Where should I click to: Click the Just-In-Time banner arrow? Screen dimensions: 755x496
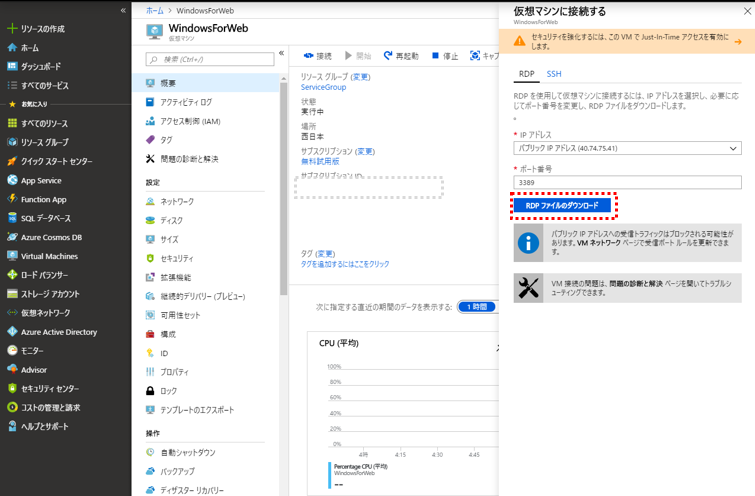(x=738, y=42)
